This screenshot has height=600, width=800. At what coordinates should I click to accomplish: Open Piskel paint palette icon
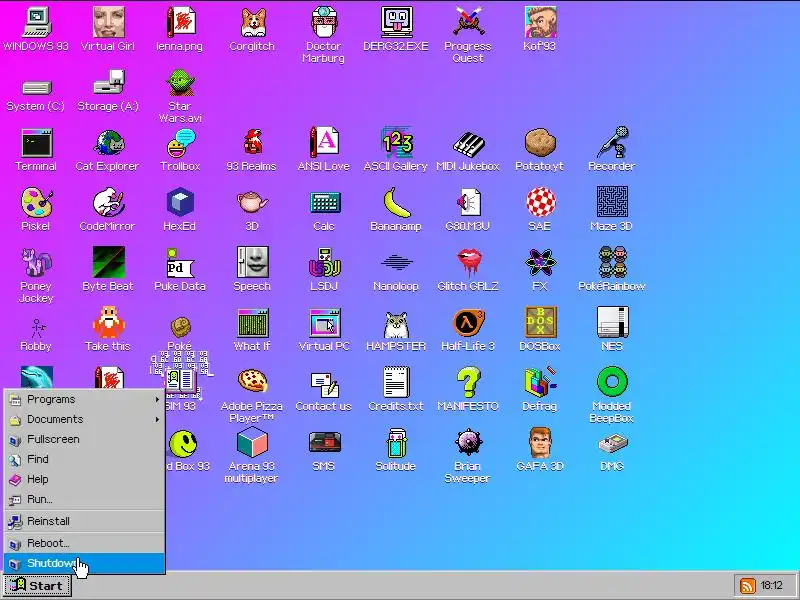click(x=36, y=203)
